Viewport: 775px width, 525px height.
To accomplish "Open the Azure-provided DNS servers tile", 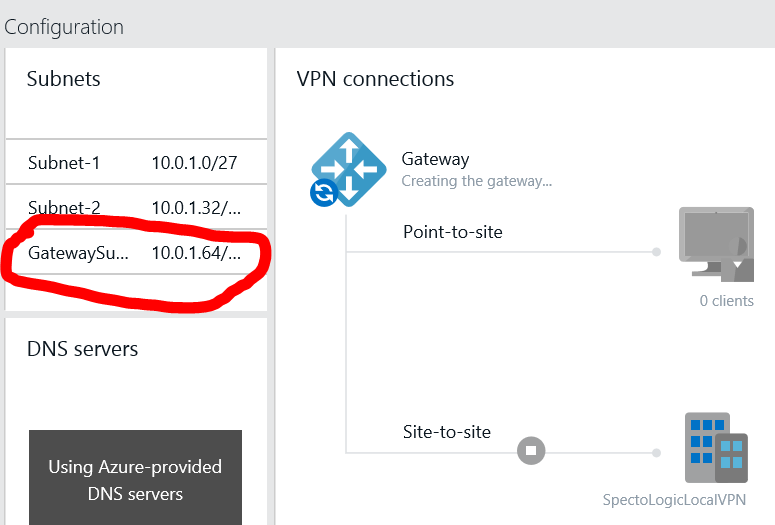I will pos(135,480).
